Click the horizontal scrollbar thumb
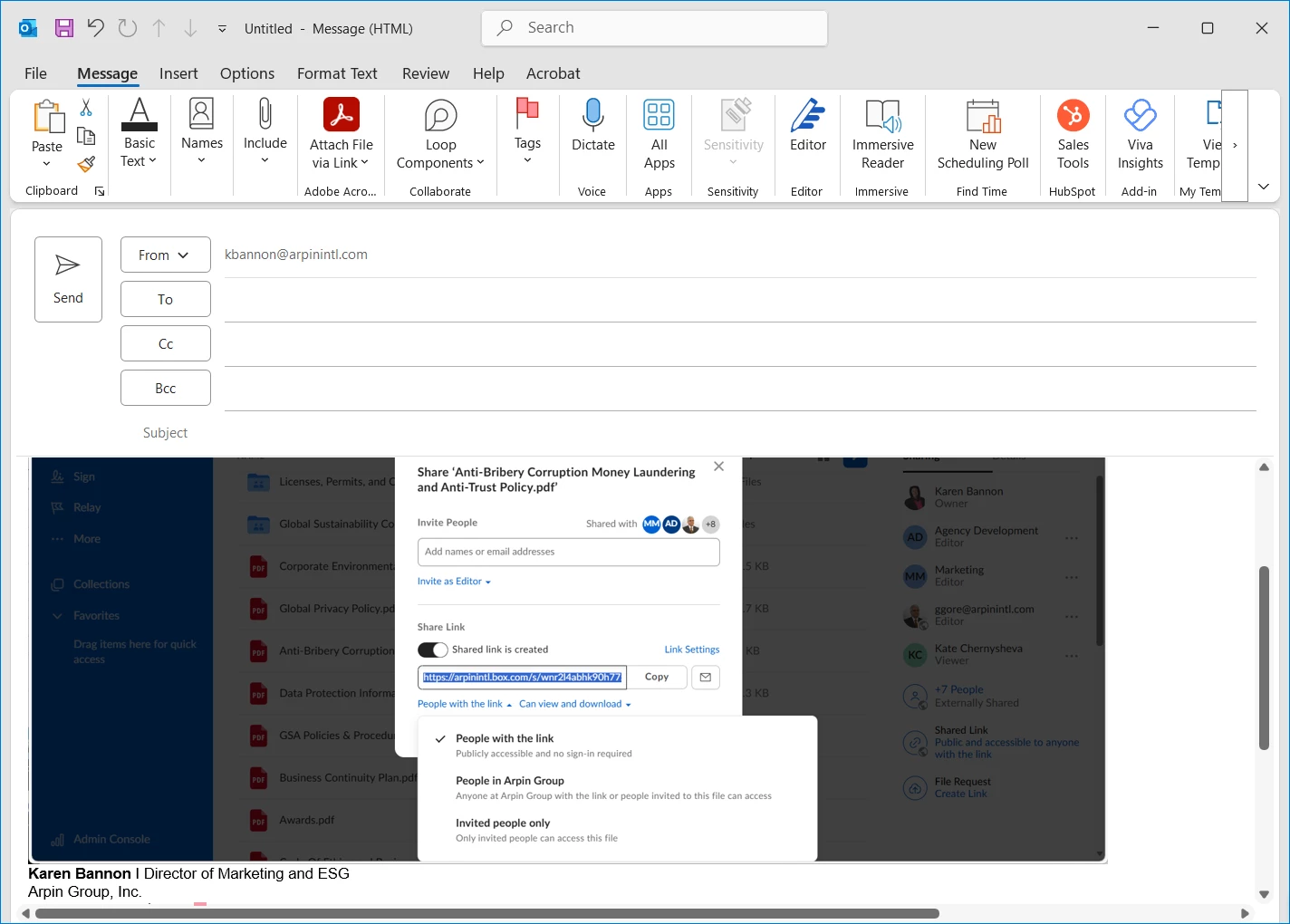This screenshot has width=1290, height=924. point(487,913)
